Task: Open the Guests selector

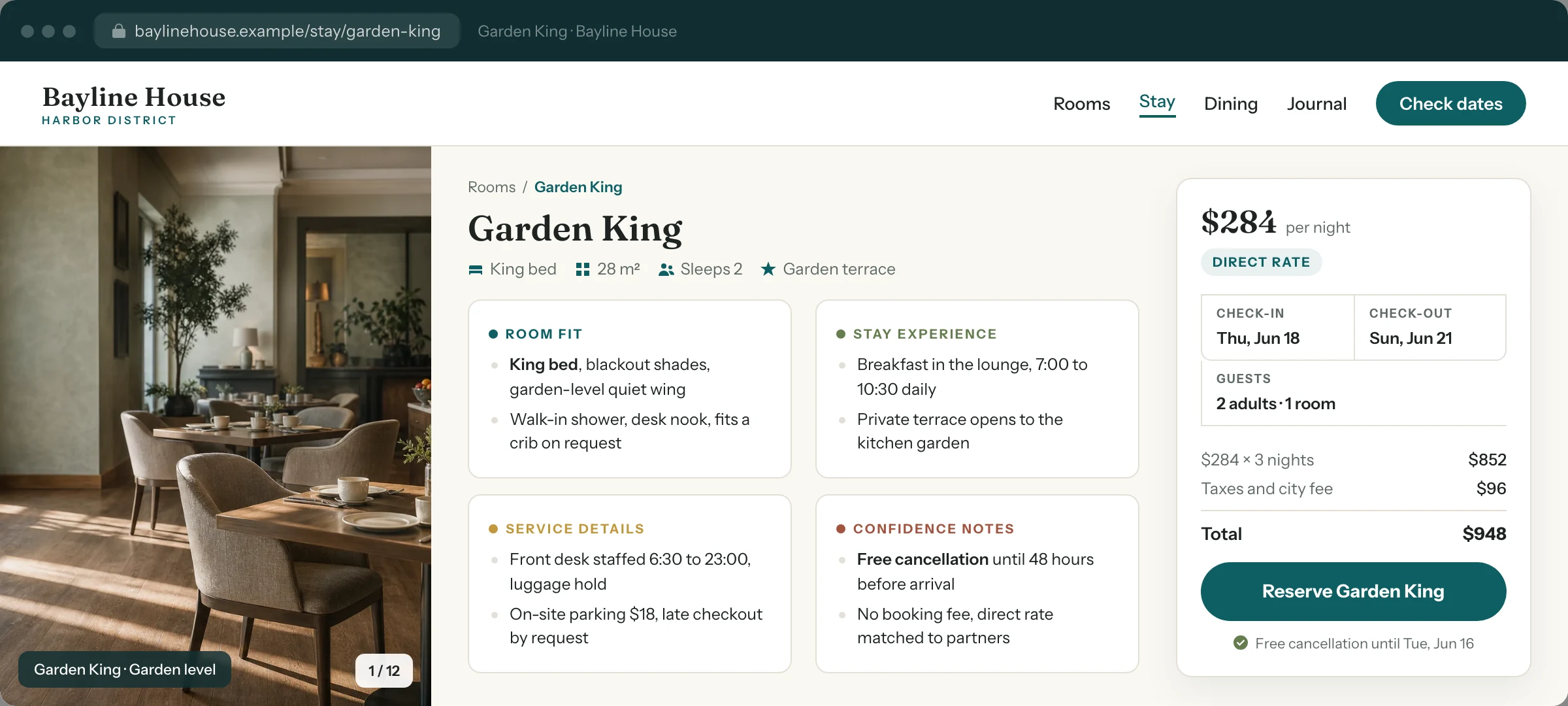Action: pyautogui.click(x=1354, y=392)
